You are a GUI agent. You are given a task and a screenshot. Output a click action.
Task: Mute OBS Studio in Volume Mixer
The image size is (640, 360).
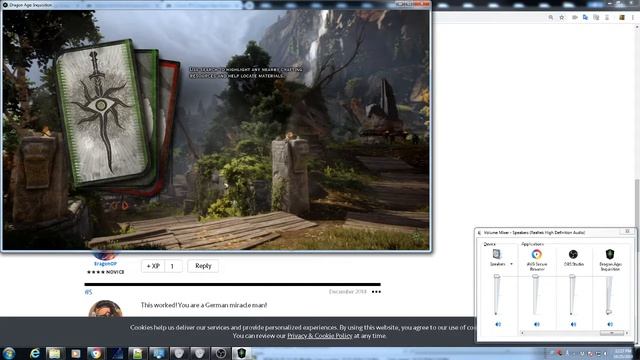pyautogui.click(x=573, y=324)
